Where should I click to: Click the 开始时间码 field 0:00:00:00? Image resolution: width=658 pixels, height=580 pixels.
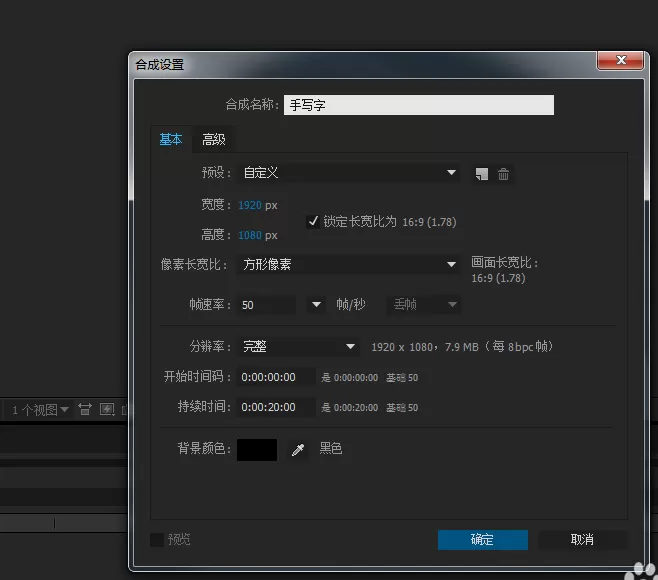pyautogui.click(x=276, y=377)
